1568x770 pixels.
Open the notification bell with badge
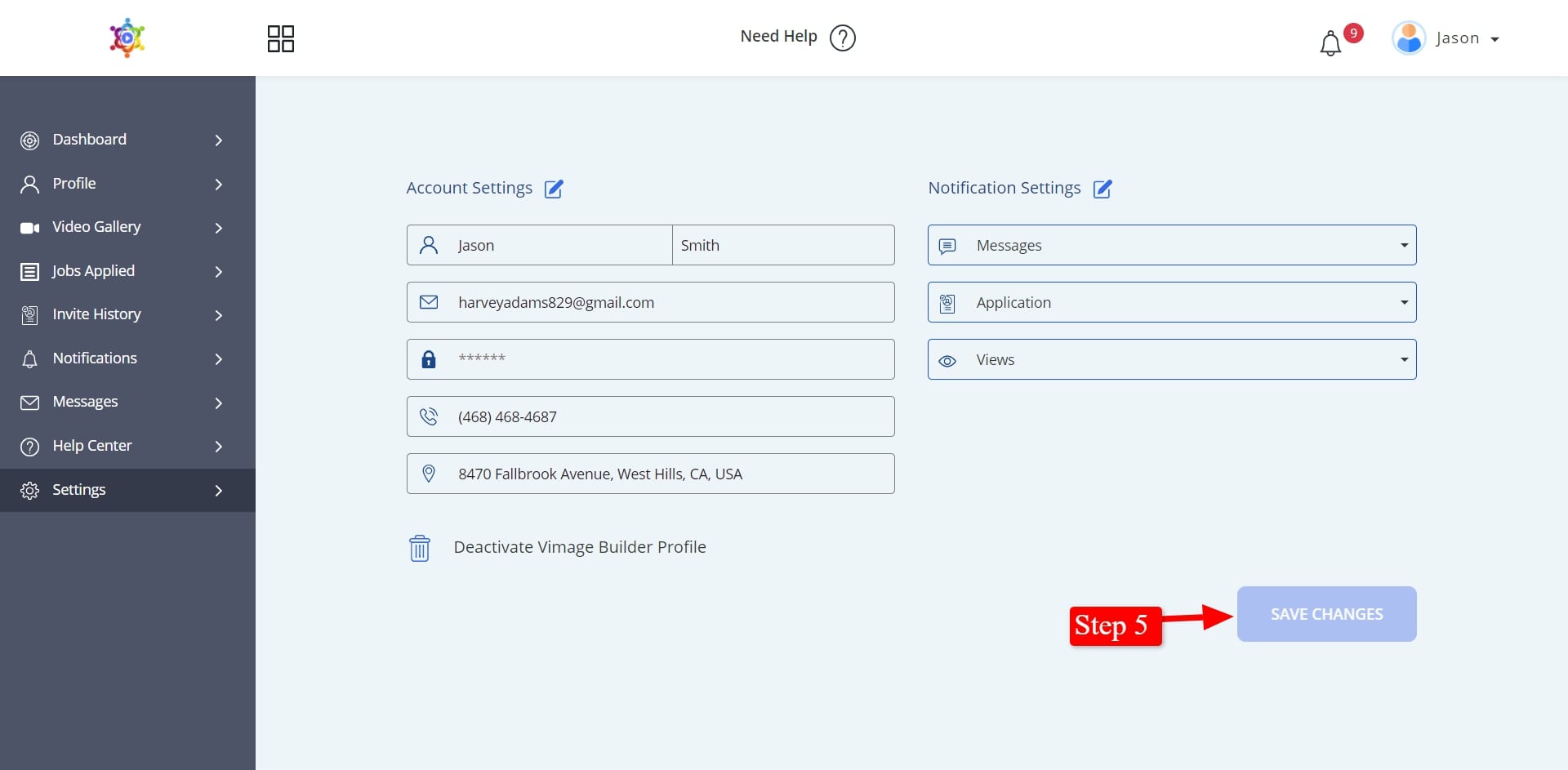click(x=1330, y=42)
